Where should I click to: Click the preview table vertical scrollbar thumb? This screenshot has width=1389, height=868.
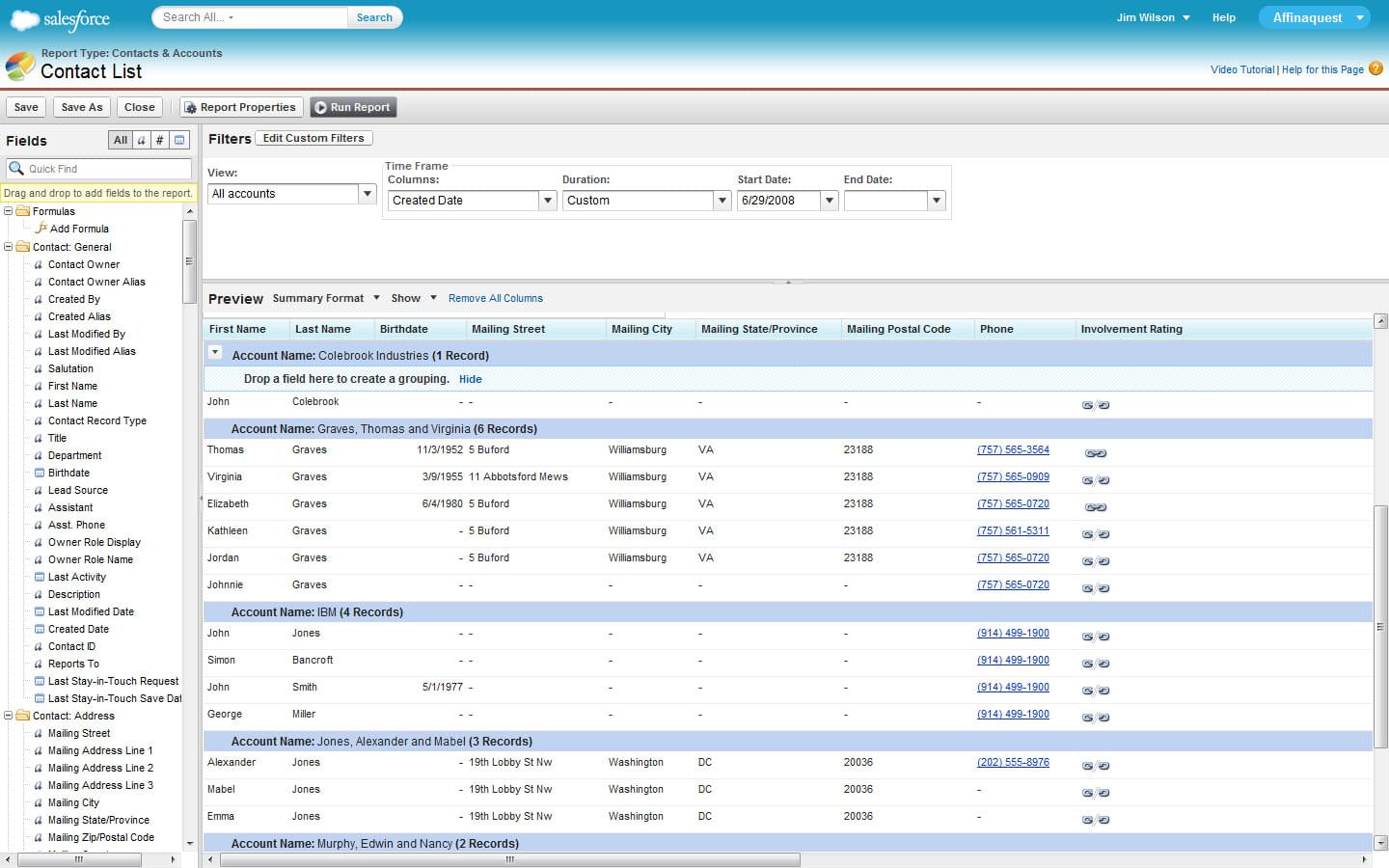coord(1380,626)
